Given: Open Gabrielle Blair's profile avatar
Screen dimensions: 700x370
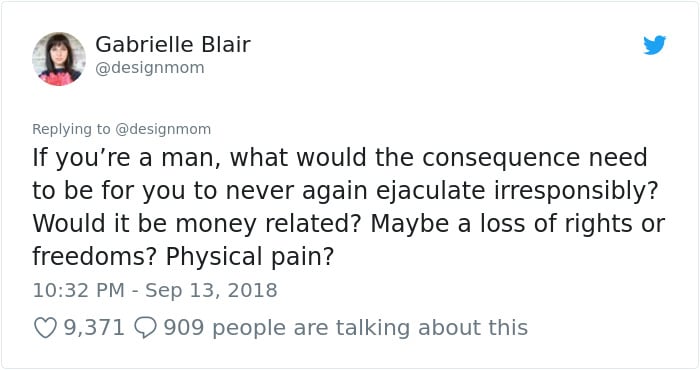Looking at the screenshot, I should tap(59, 59).
